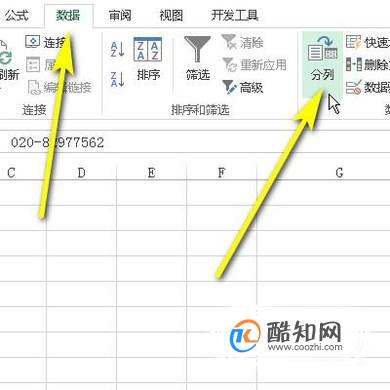Sort descending with the Z-A icon

click(117, 79)
